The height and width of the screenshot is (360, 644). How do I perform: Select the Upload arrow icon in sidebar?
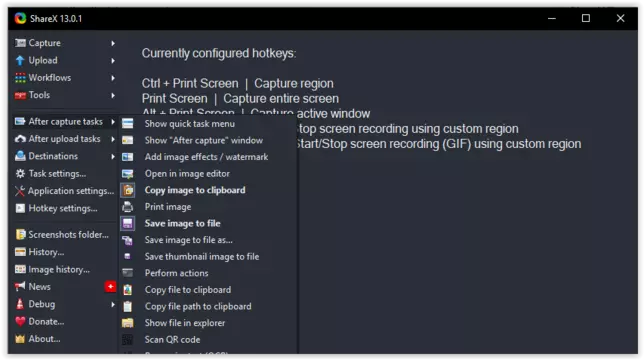(x=20, y=60)
